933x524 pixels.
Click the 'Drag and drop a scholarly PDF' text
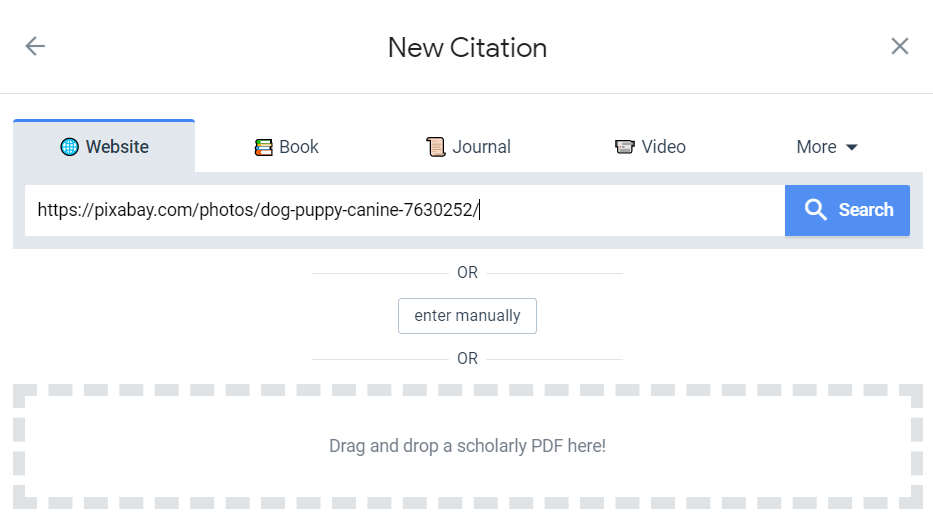click(x=467, y=446)
